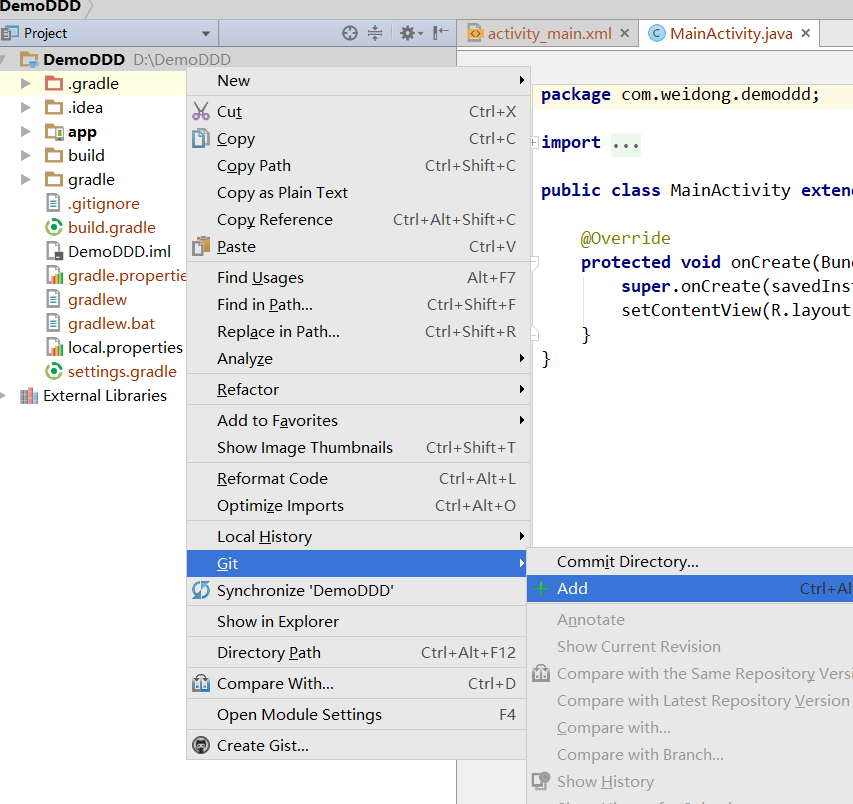Switch to activity_main.xml tab

pyautogui.click(x=549, y=34)
